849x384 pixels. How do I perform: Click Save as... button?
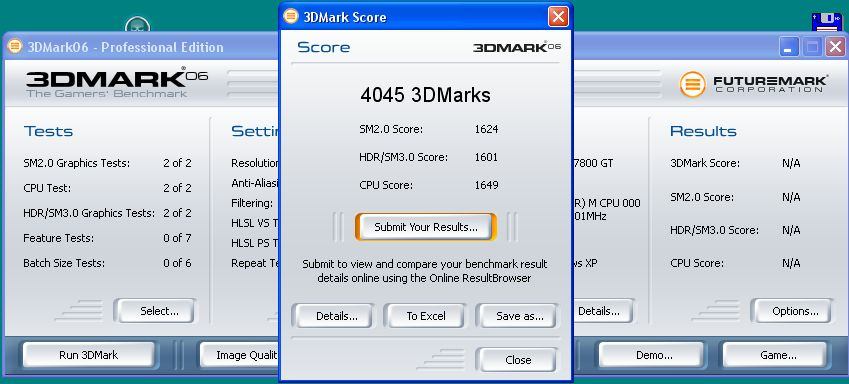pyautogui.click(x=517, y=316)
